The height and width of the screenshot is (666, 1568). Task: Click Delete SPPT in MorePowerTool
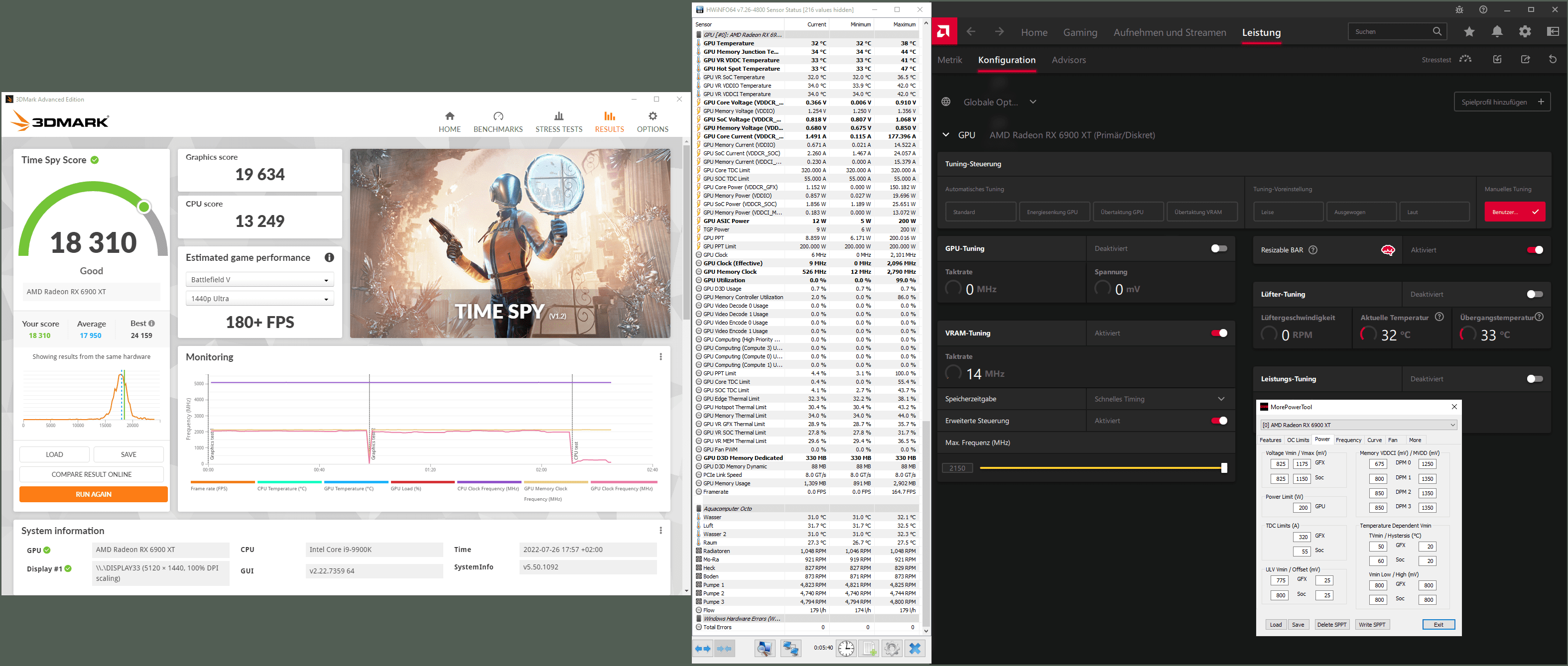(x=1331, y=625)
